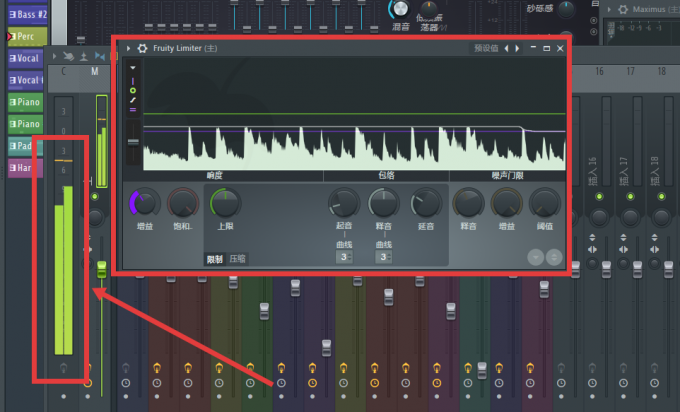Screen dimensions: 680x412
Task: Select the Bass #2 channel button
Action: point(27,14)
